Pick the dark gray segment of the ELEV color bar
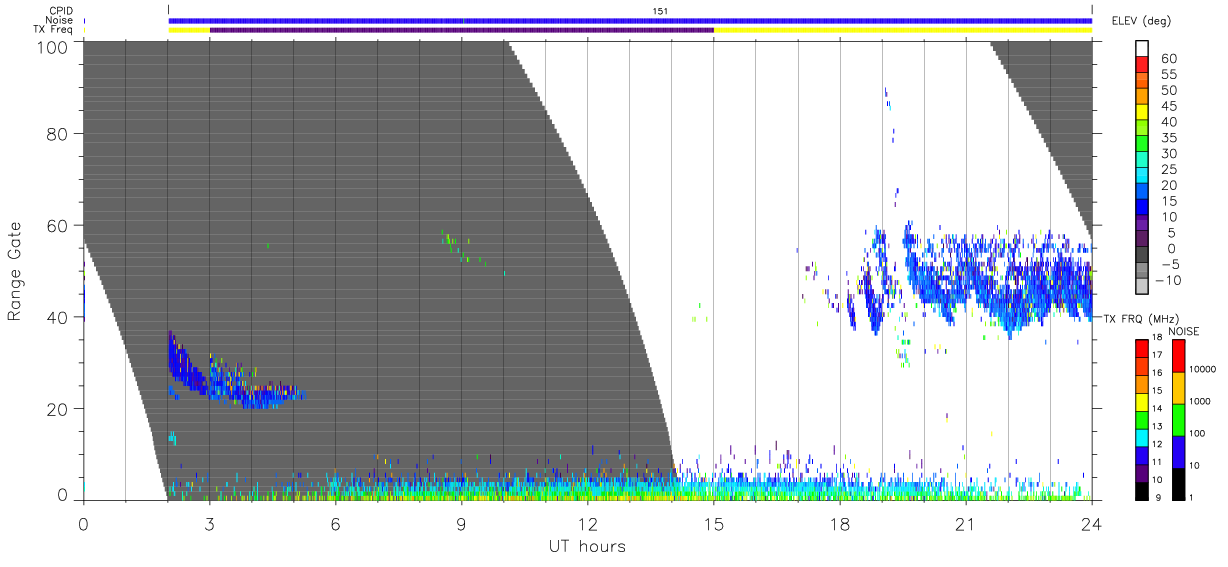The image size is (1228, 567). click(x=1142, y=255)
